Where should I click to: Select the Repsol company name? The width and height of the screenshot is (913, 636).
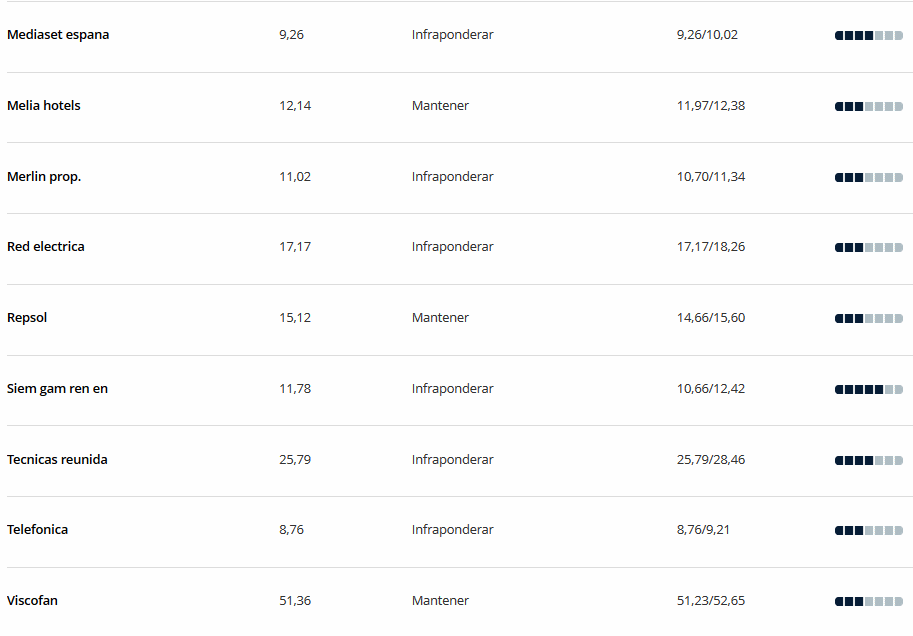coord(27,318)
